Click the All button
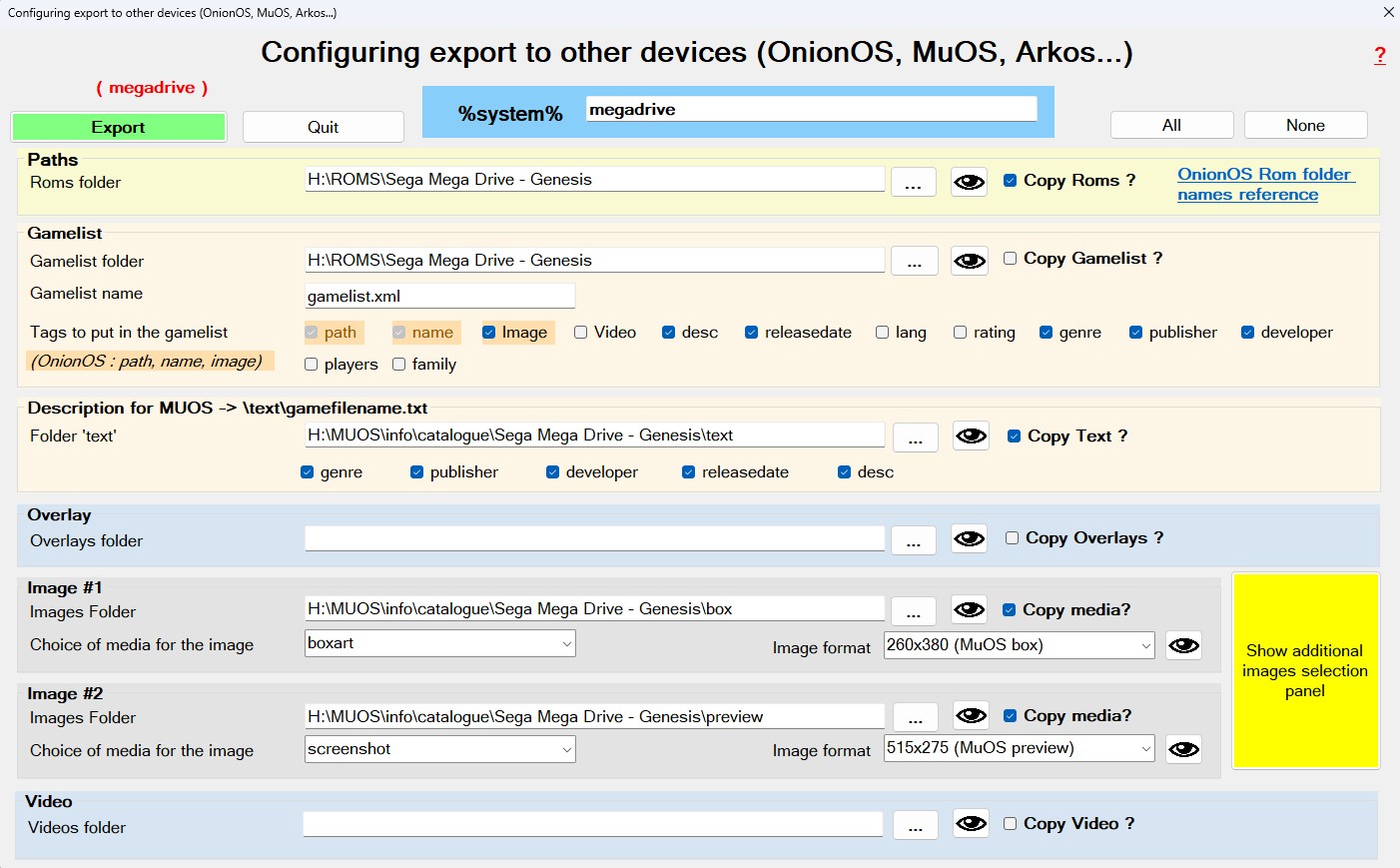 coord(1171,125)
